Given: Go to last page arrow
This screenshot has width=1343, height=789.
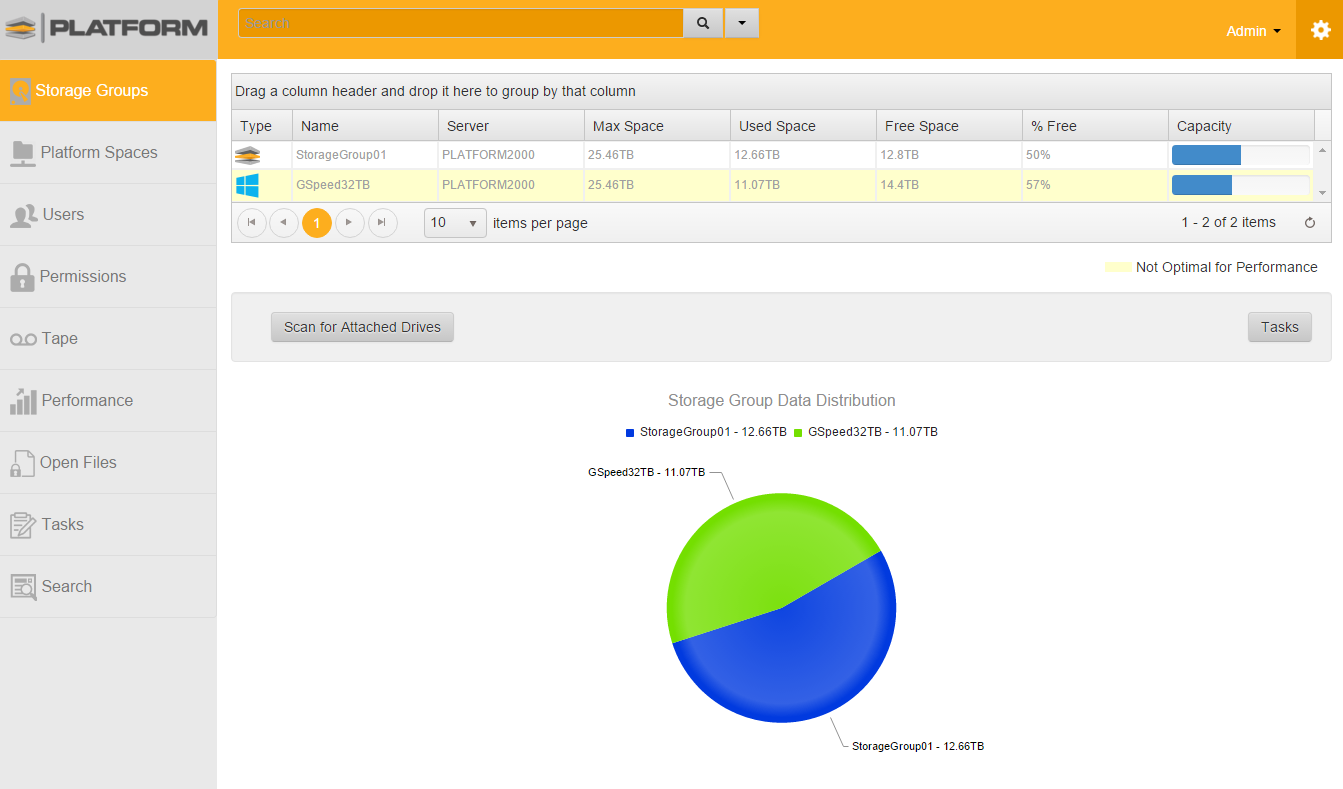Looking at the screenshot, I should [x=382, y=223].
